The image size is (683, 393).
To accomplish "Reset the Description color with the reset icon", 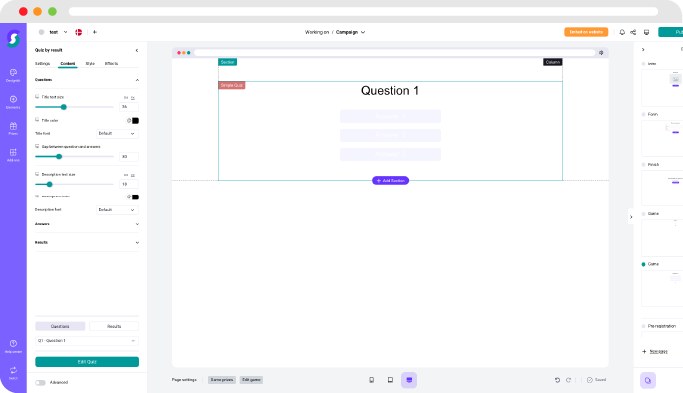I will 129,197.
